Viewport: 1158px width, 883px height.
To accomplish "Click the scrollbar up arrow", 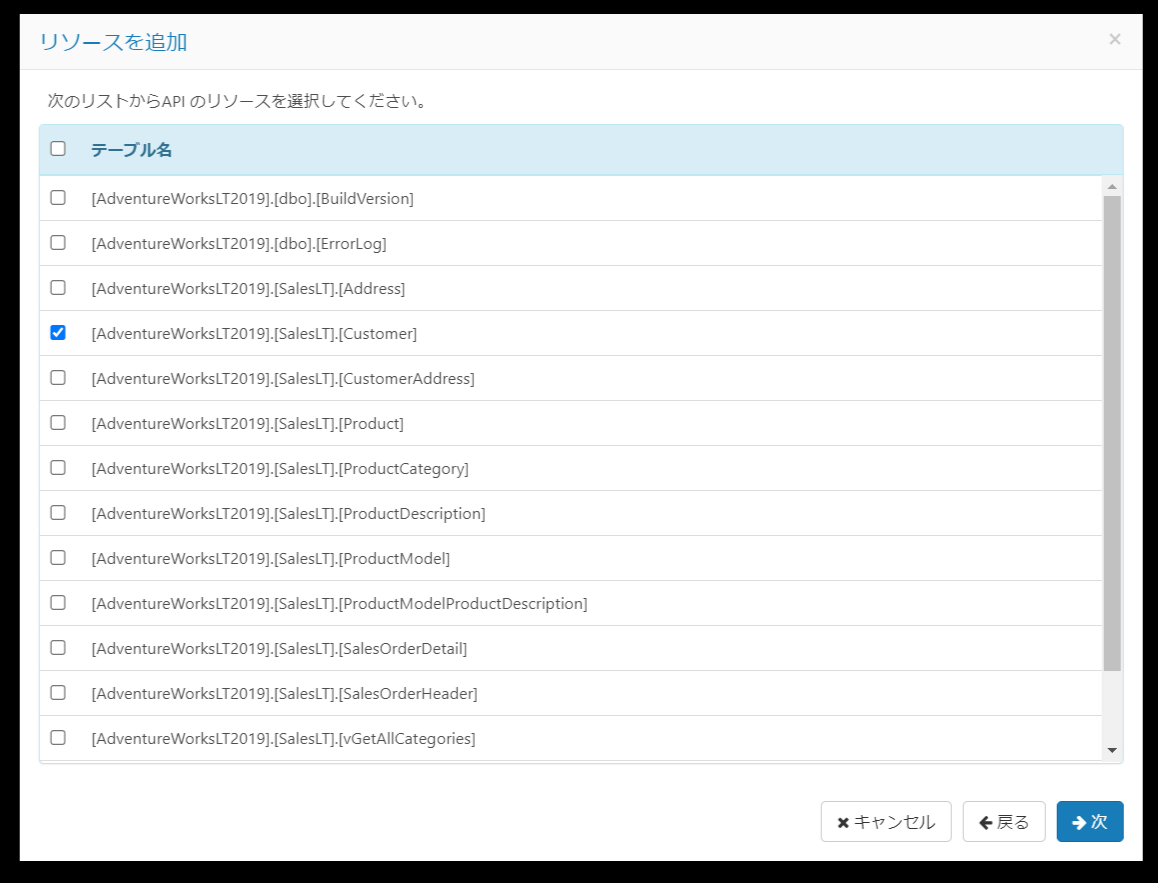I will pyautogui.click(x=1112, y=186).
